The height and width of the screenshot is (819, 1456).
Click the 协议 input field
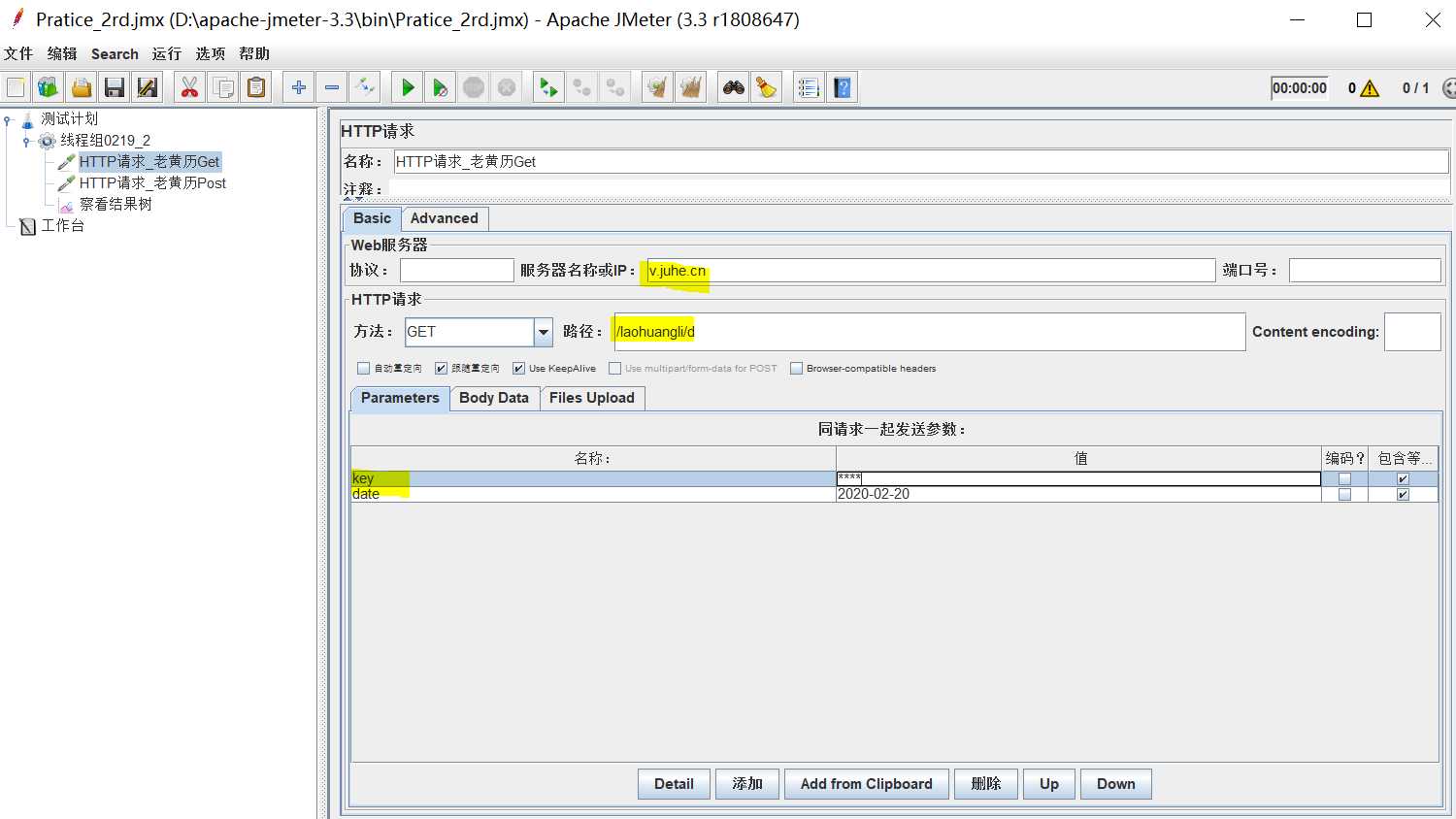click(x=456, y=271)
